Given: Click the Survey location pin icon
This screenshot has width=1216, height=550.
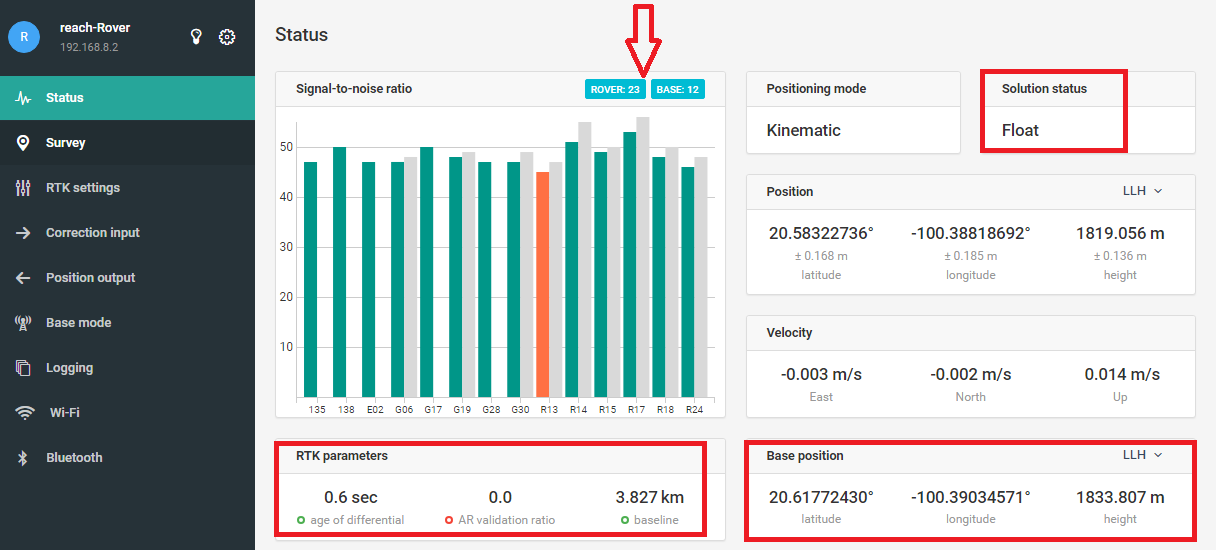Looking at the screenshot, I should pos(23,143).
